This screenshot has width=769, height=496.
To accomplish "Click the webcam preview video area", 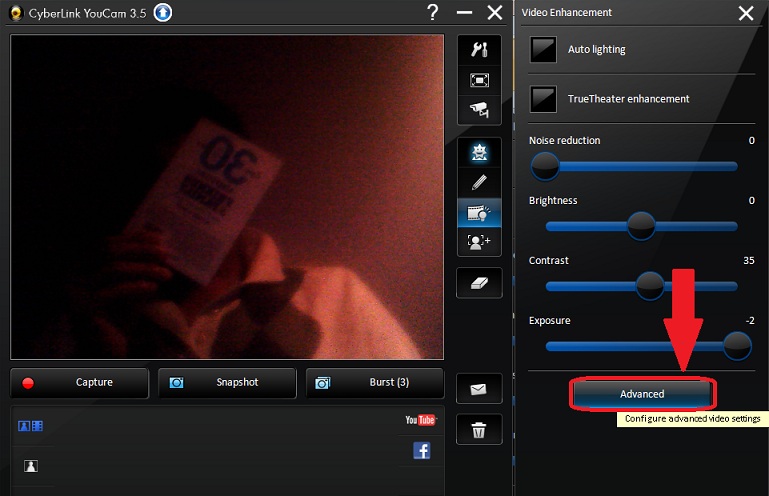I will pos(227,197).
